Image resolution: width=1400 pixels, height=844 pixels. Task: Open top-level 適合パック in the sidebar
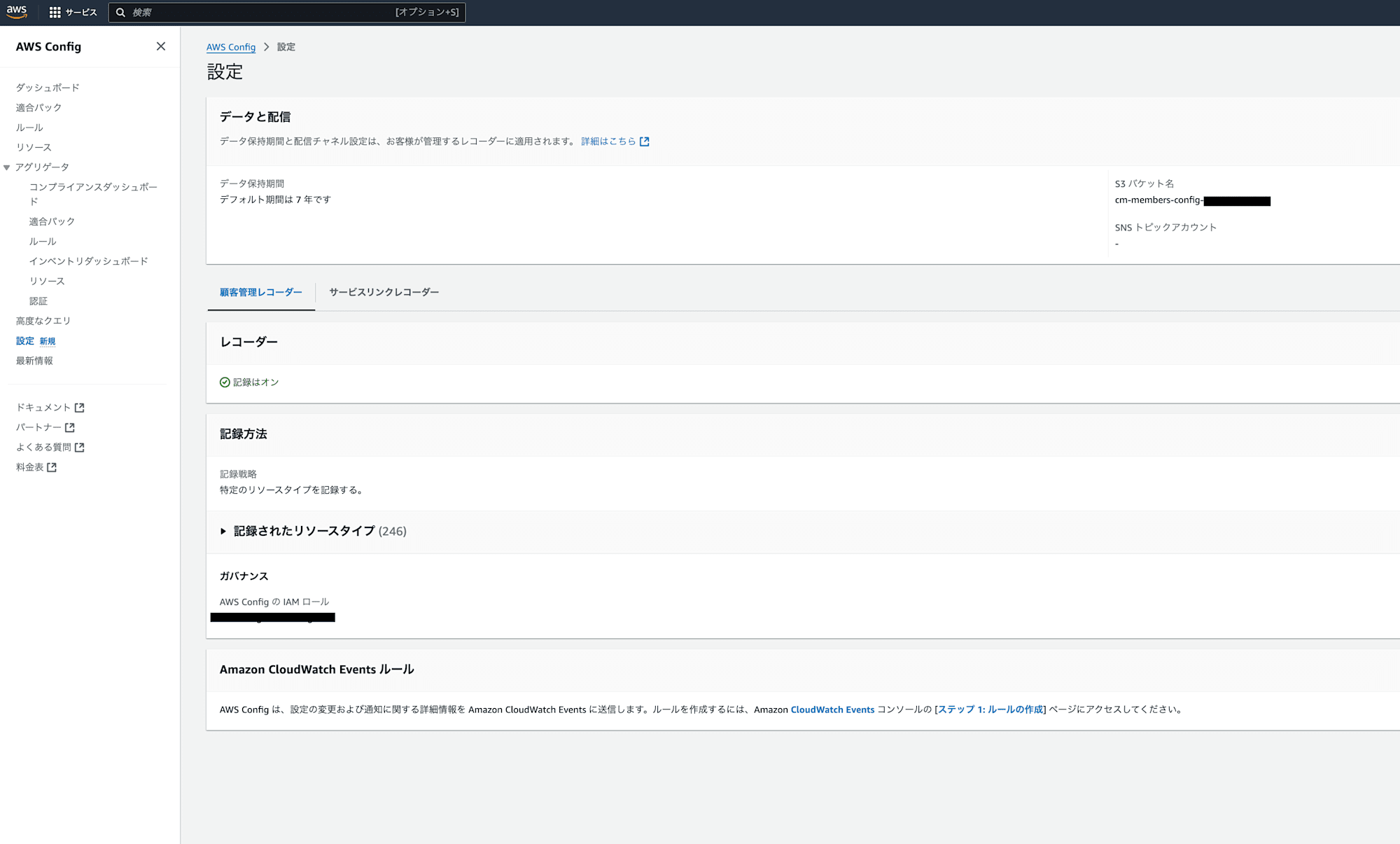[38, 108]
